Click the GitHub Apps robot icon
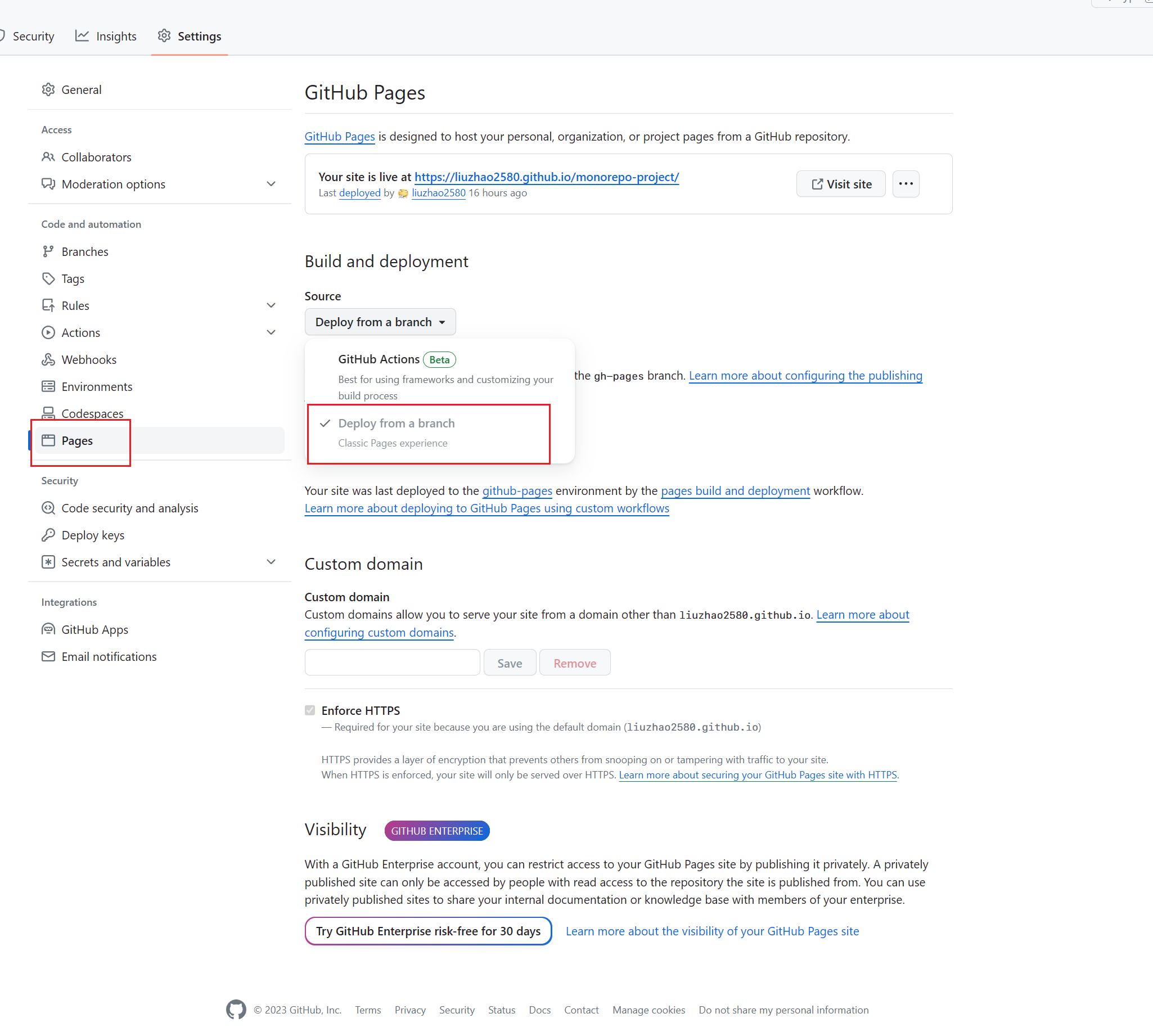The image size is (1153, 1036). click(x=48, y=629)
